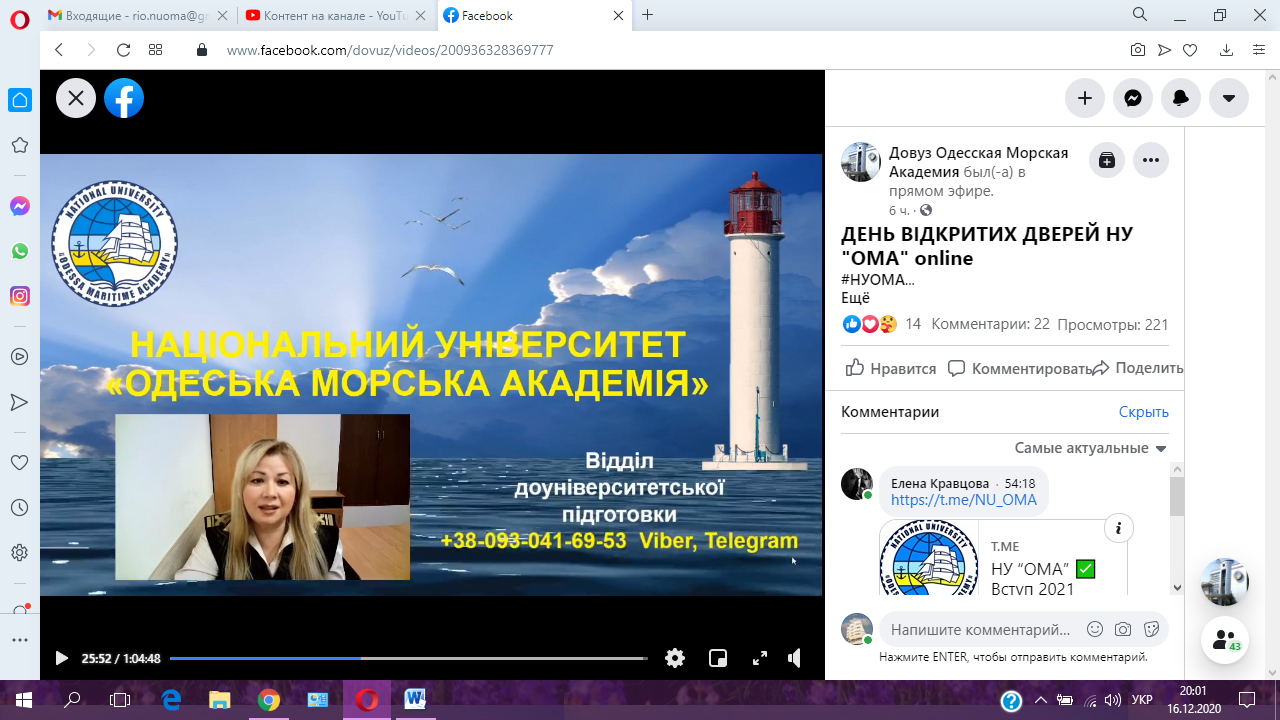The height and width of the screenshot is (720, 1280).
Task: Open Opera sidebar settings gear
Action: click(19, 552)
